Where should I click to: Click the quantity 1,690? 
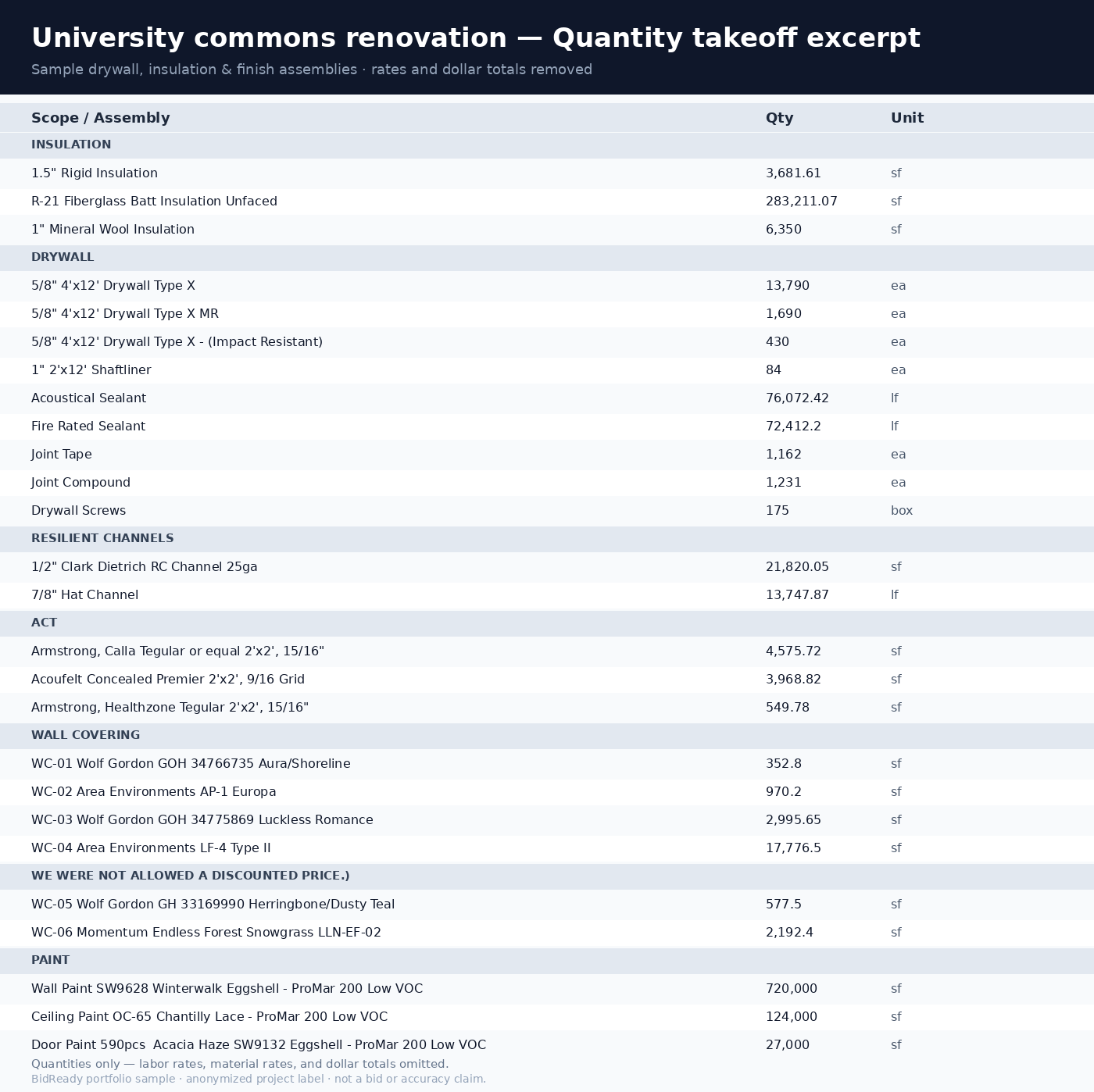784,314
